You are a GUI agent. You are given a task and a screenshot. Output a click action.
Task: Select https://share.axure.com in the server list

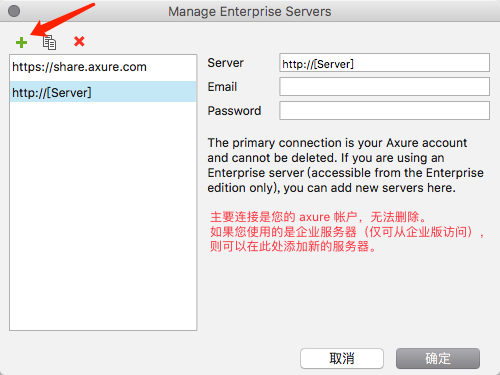pos(103,67)
